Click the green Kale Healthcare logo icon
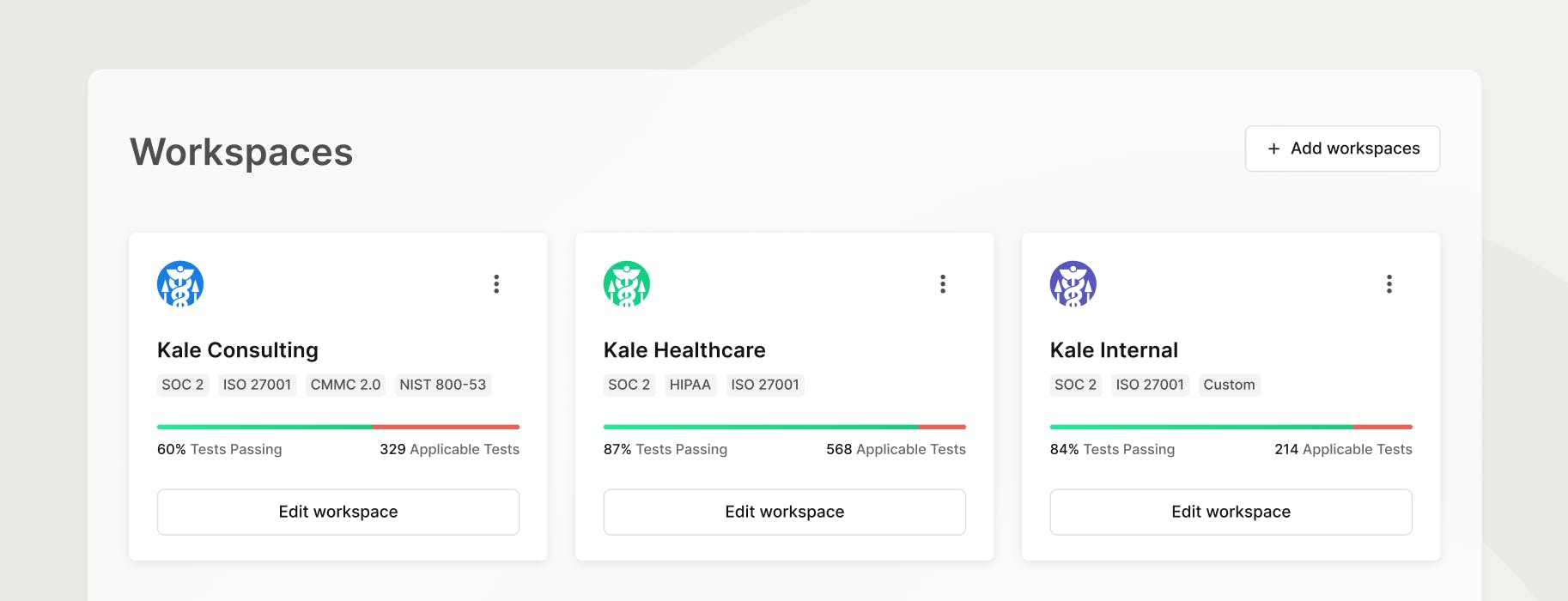Screen dimensions: 1568x601 click(627, 284)
